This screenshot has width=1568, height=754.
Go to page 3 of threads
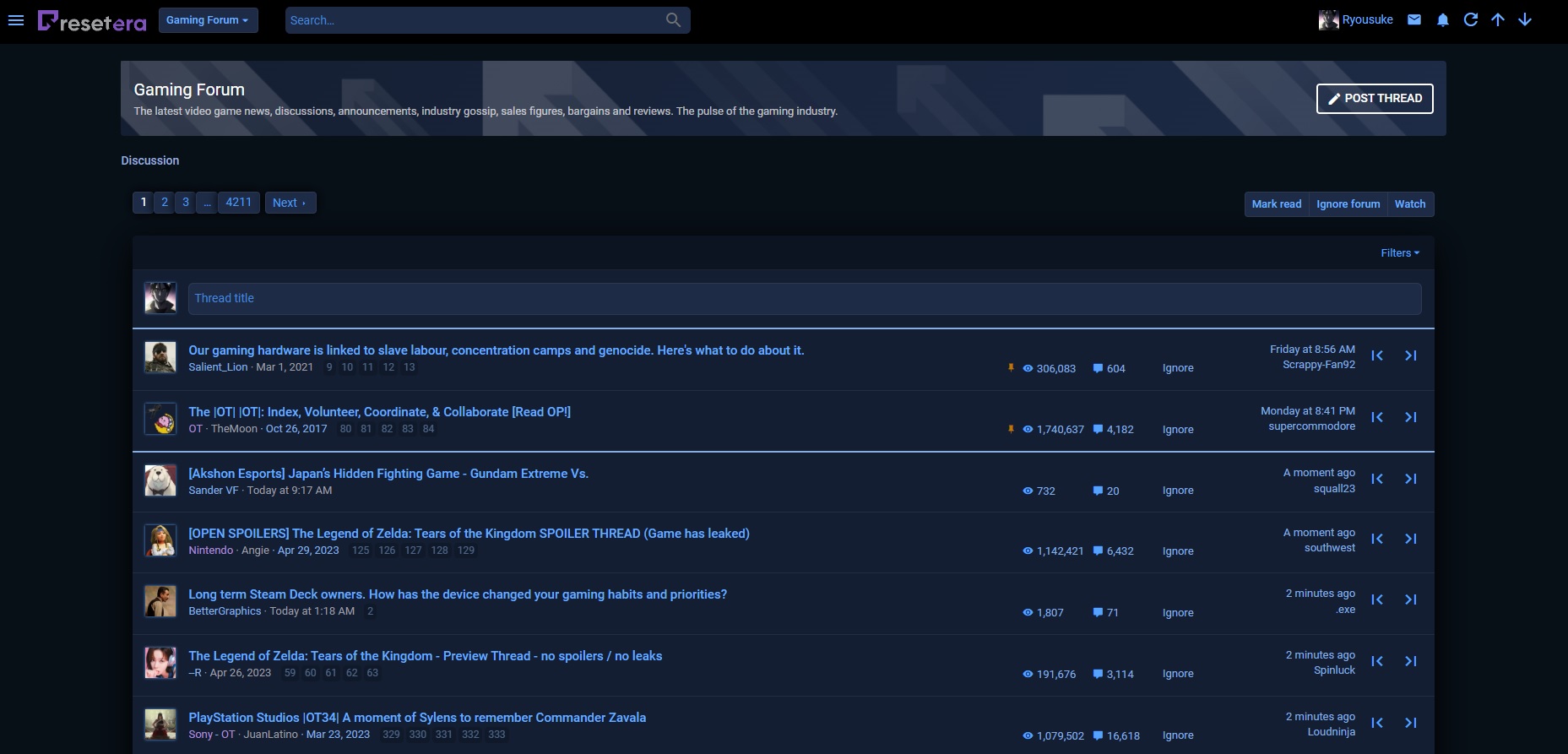click(186, 203)
